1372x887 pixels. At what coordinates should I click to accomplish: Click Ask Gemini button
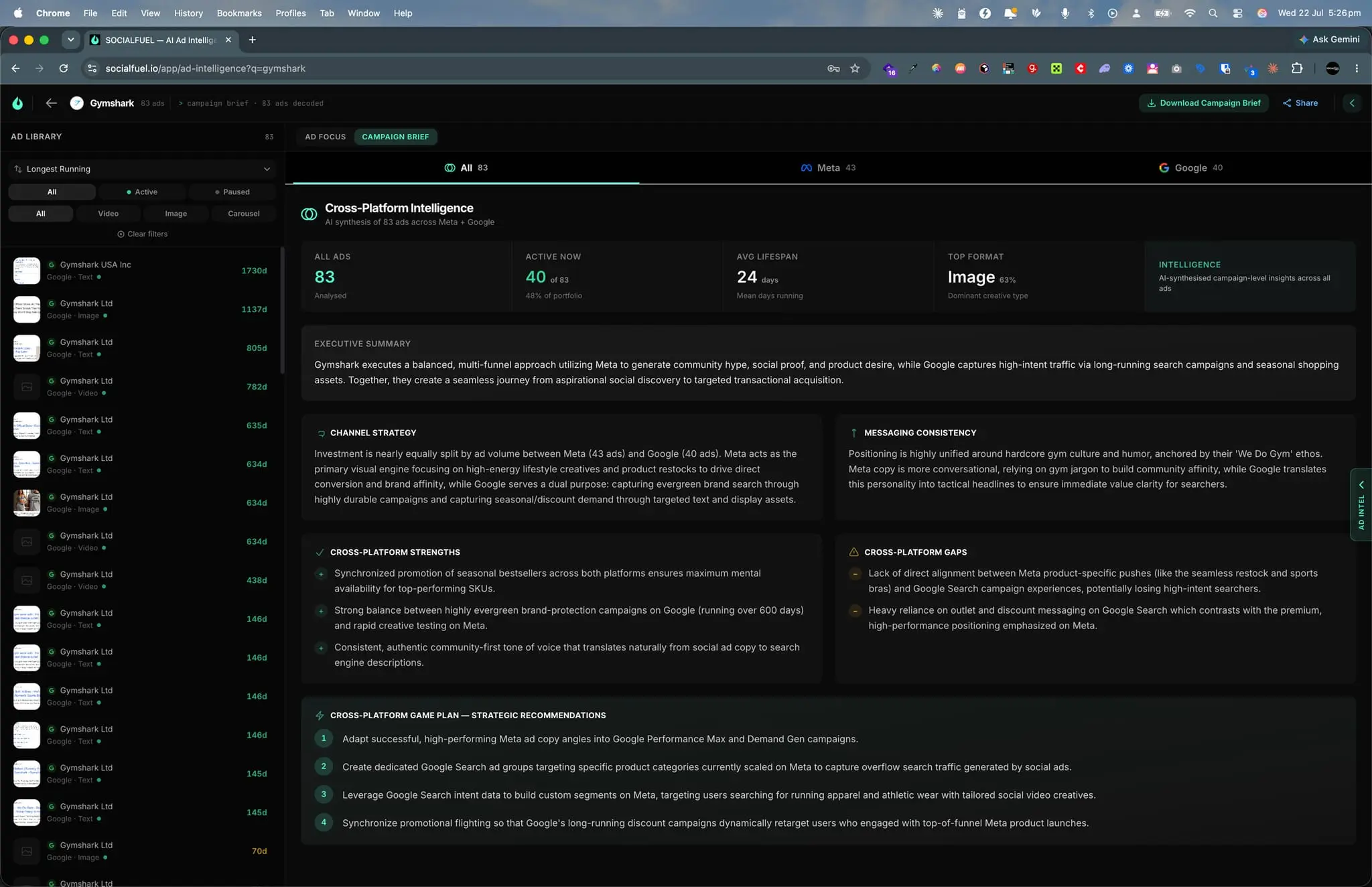click(x=1329, y=40)
